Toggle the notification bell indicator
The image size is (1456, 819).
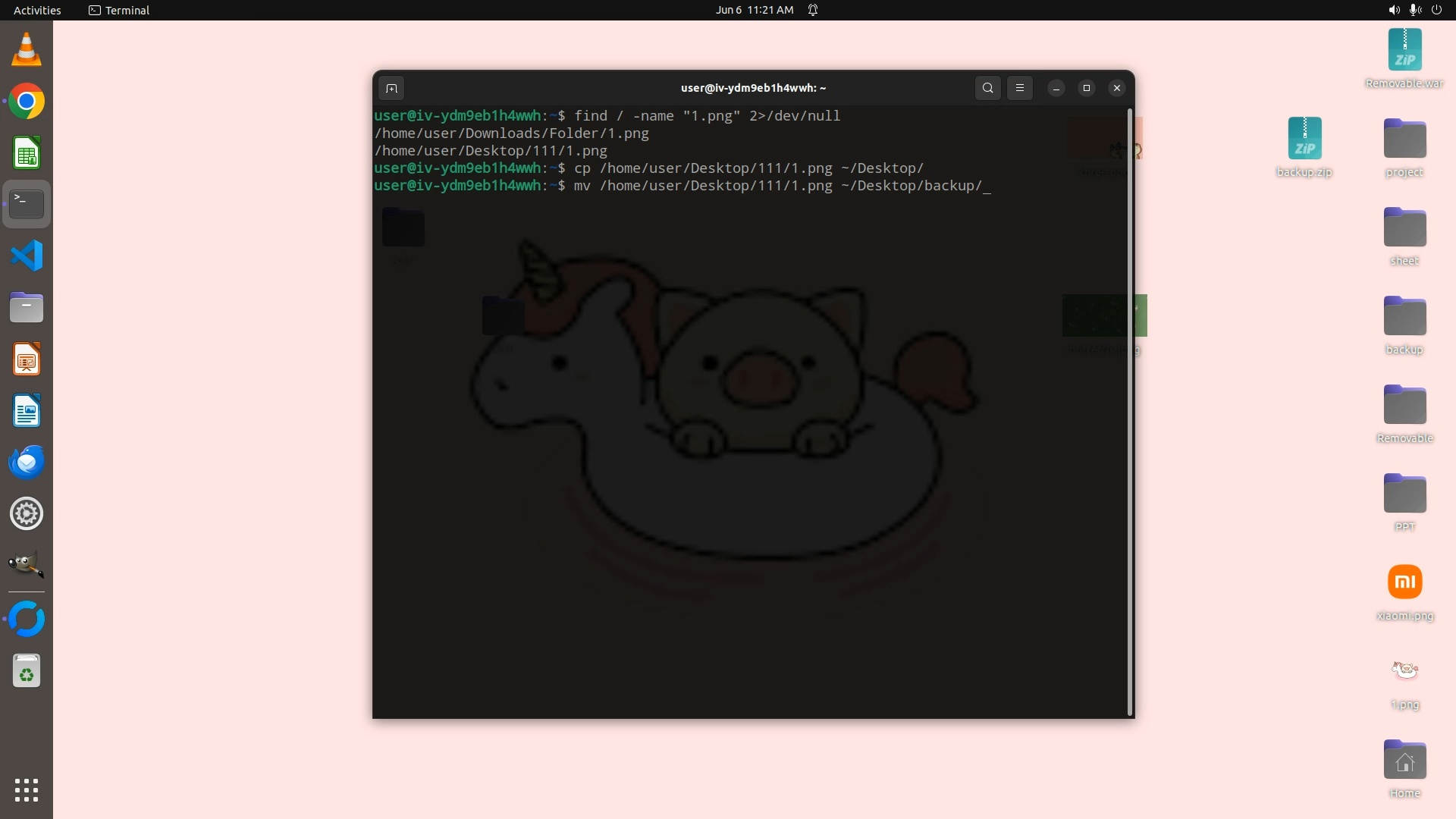[x=813, y=10]
